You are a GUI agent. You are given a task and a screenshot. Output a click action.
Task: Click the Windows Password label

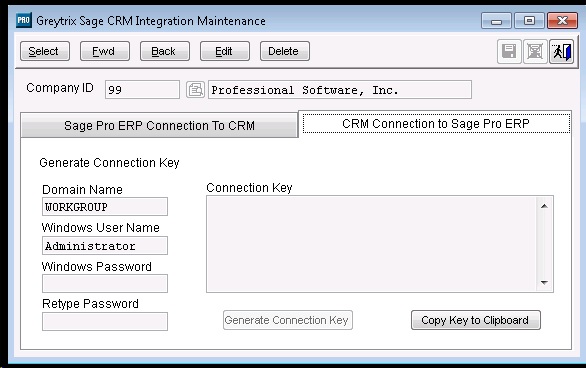97,266
